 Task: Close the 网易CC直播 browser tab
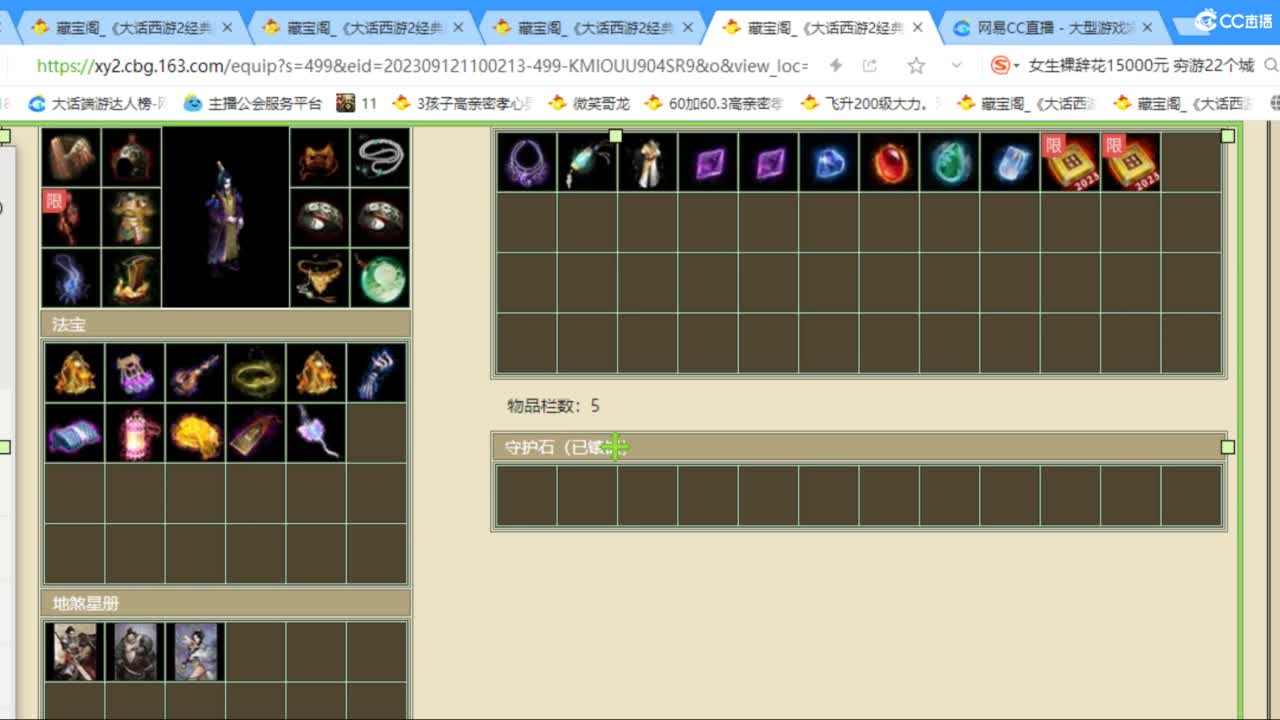(x=1146, y=28)
